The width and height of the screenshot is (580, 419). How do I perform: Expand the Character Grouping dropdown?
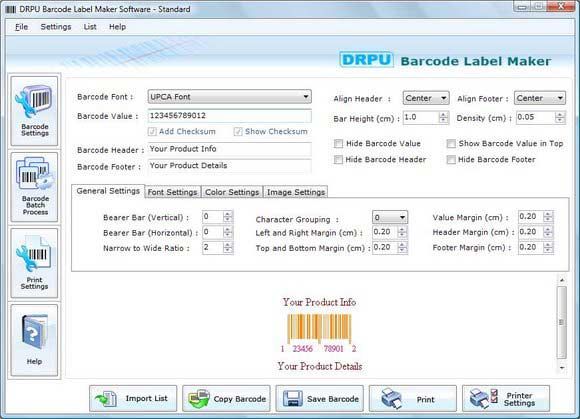pyautogui.click(x=390, y=217)
